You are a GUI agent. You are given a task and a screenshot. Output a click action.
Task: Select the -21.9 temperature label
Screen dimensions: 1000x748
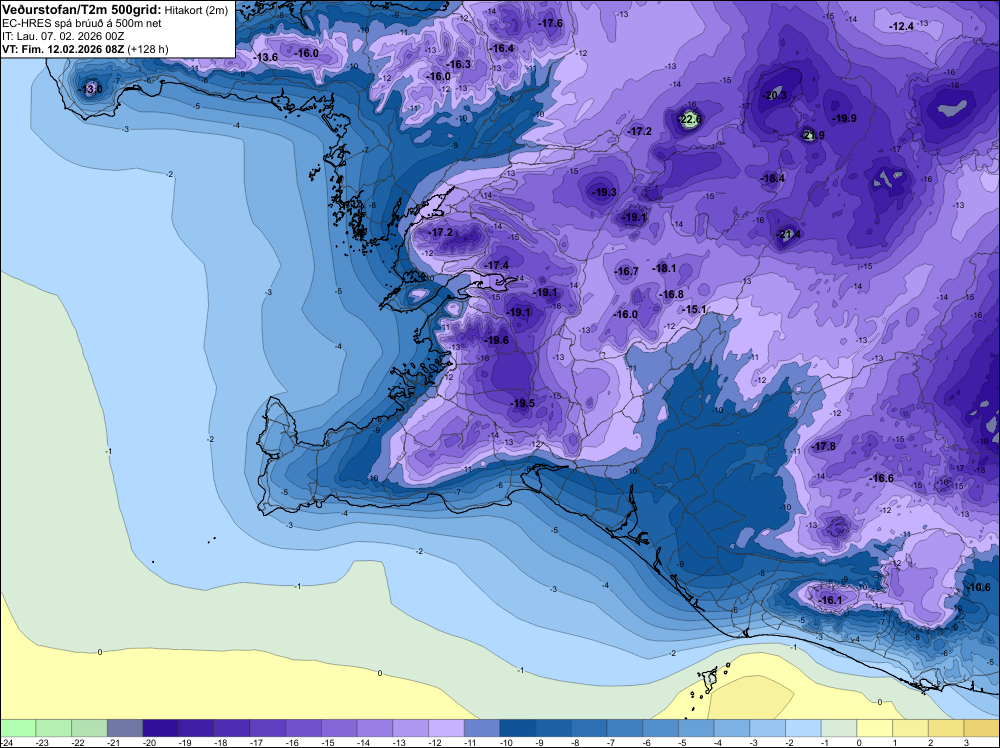coord(812,135)
